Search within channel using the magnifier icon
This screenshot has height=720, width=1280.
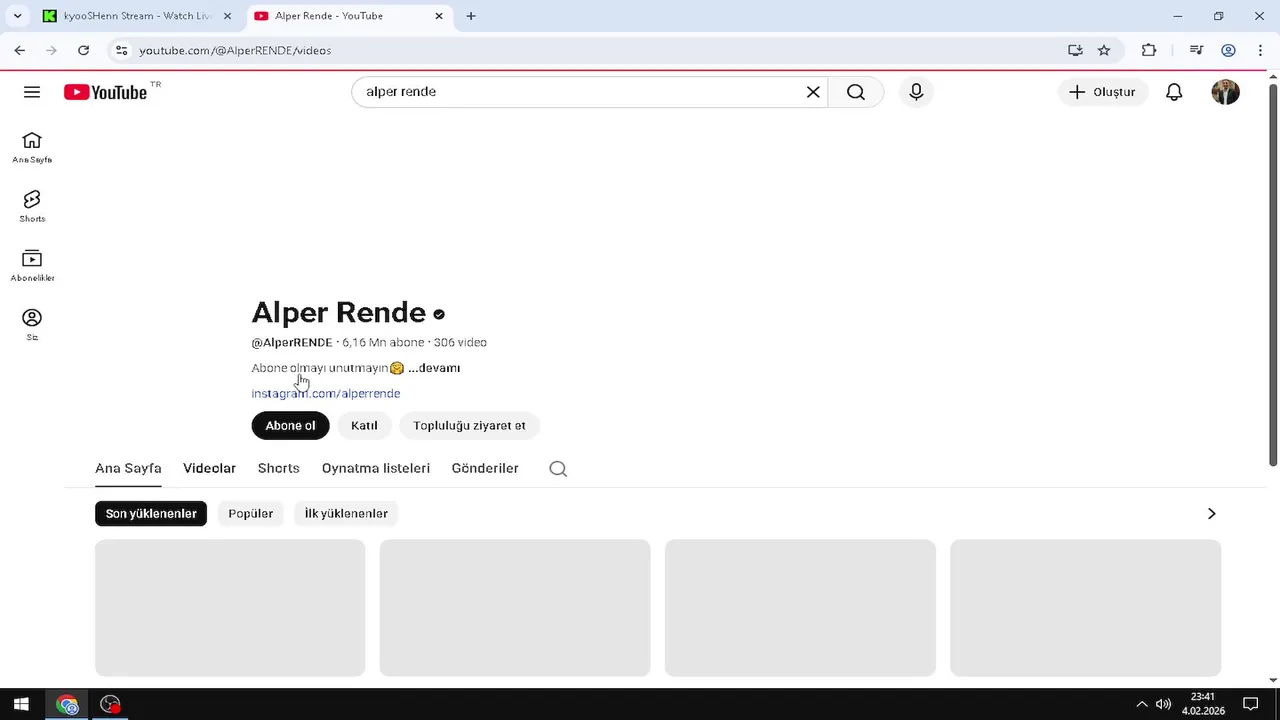558,468
